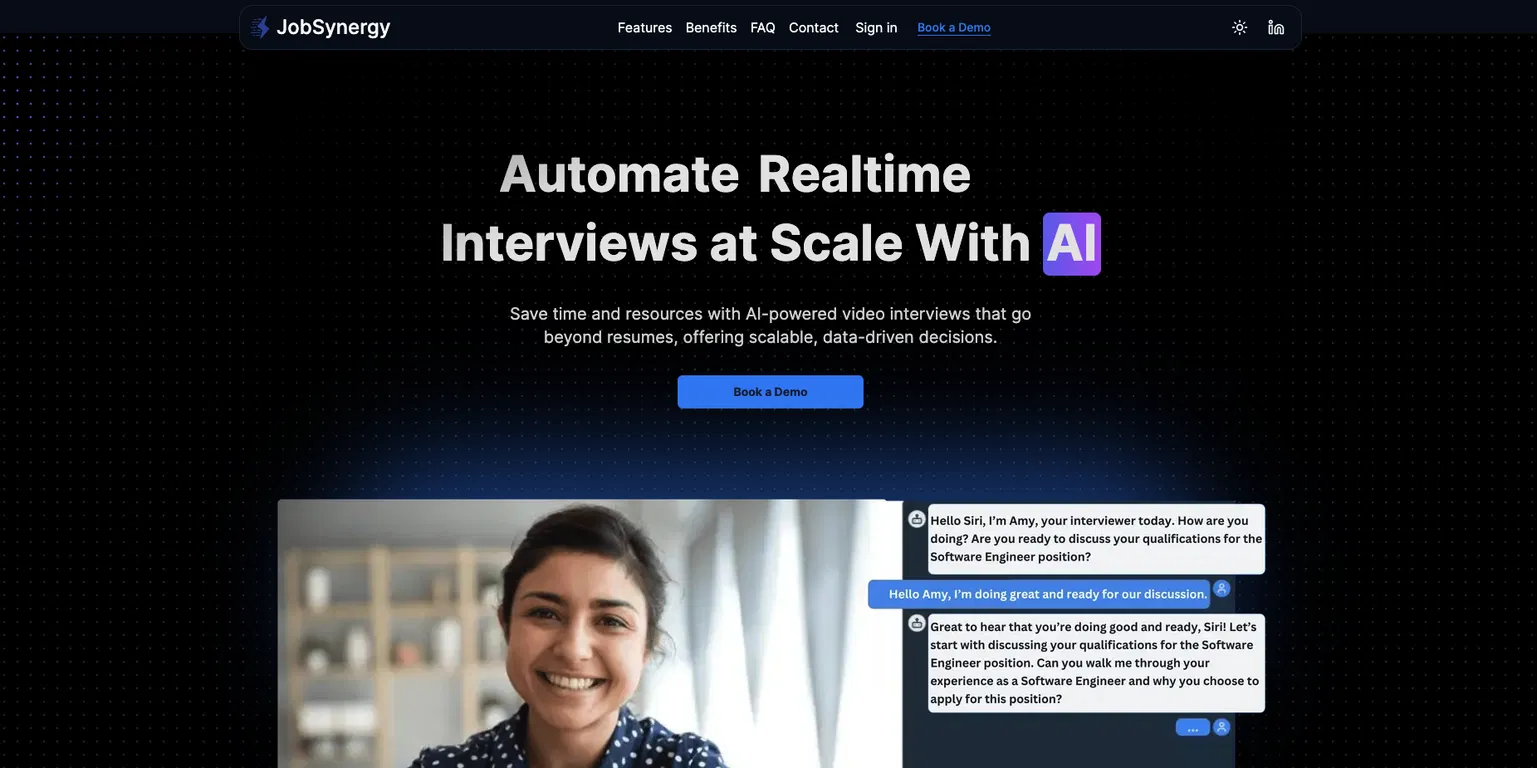Click the 'Hello Siri, I'm Amy' chat message
This screenshot has width=1537, height=768.
tap(1096, 539)
